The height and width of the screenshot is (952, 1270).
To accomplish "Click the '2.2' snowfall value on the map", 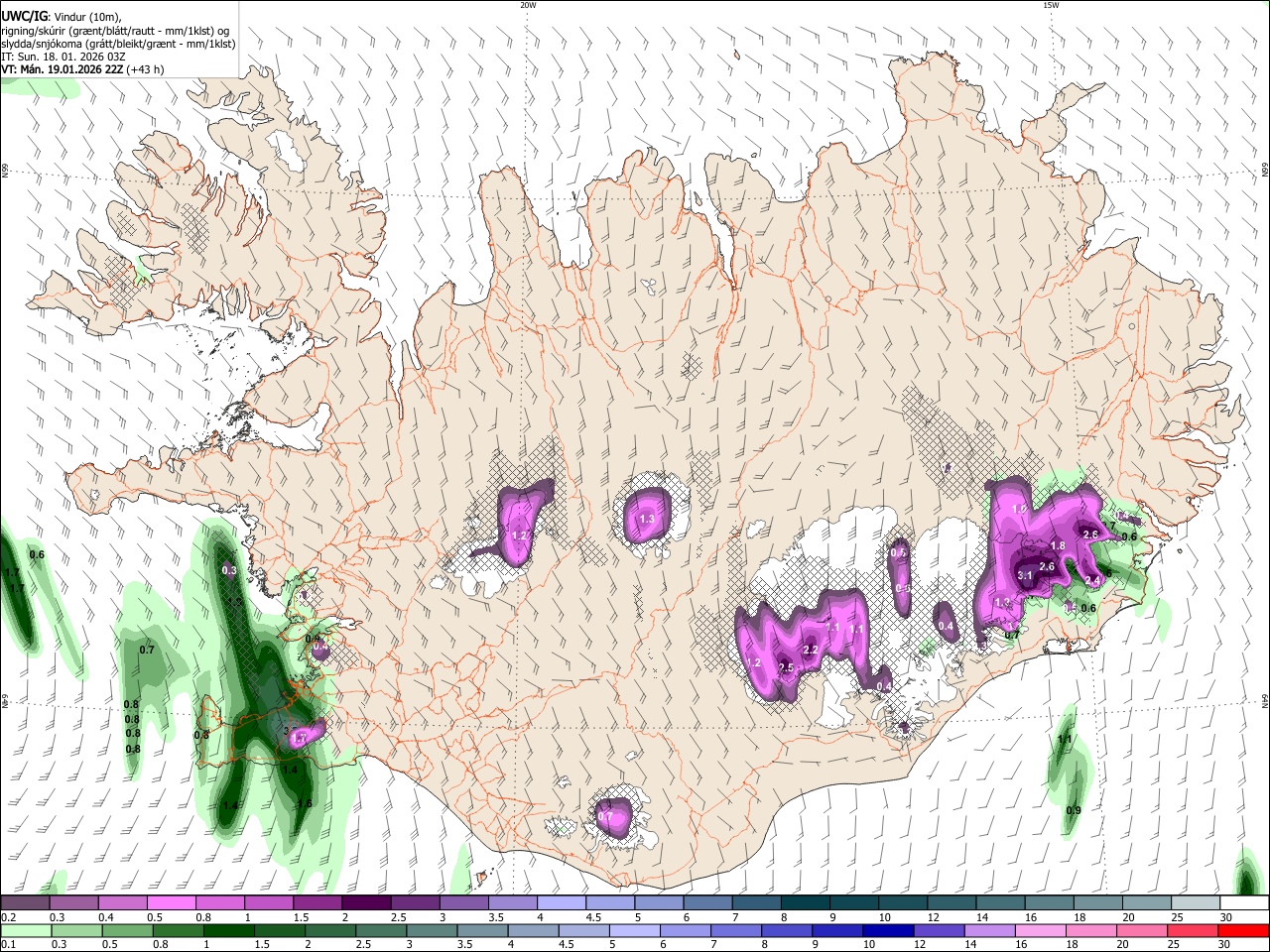I will [810, 651].
